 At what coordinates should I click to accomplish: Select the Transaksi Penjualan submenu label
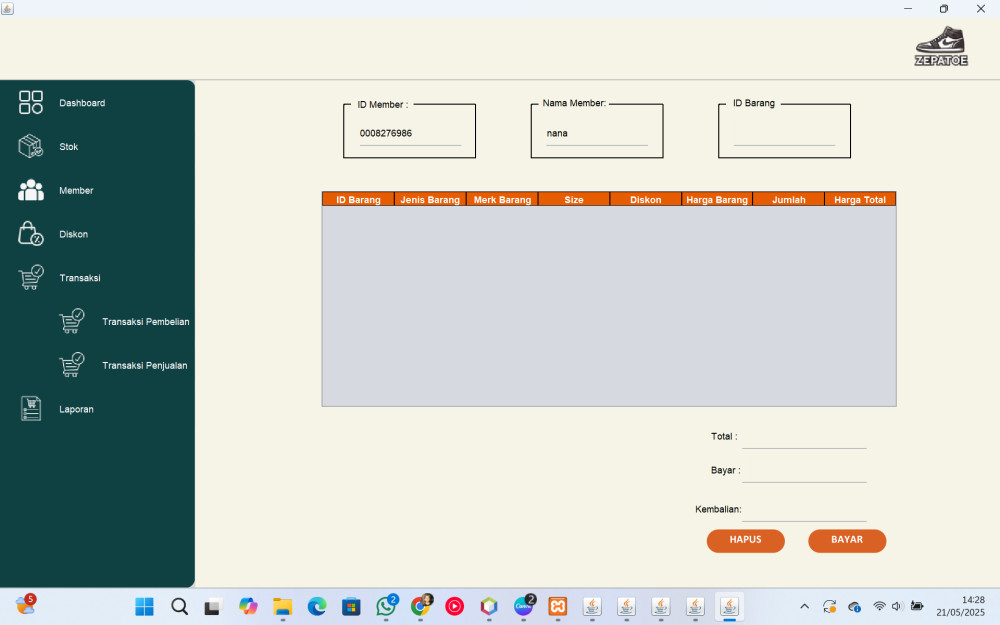(x=145, y=365)
